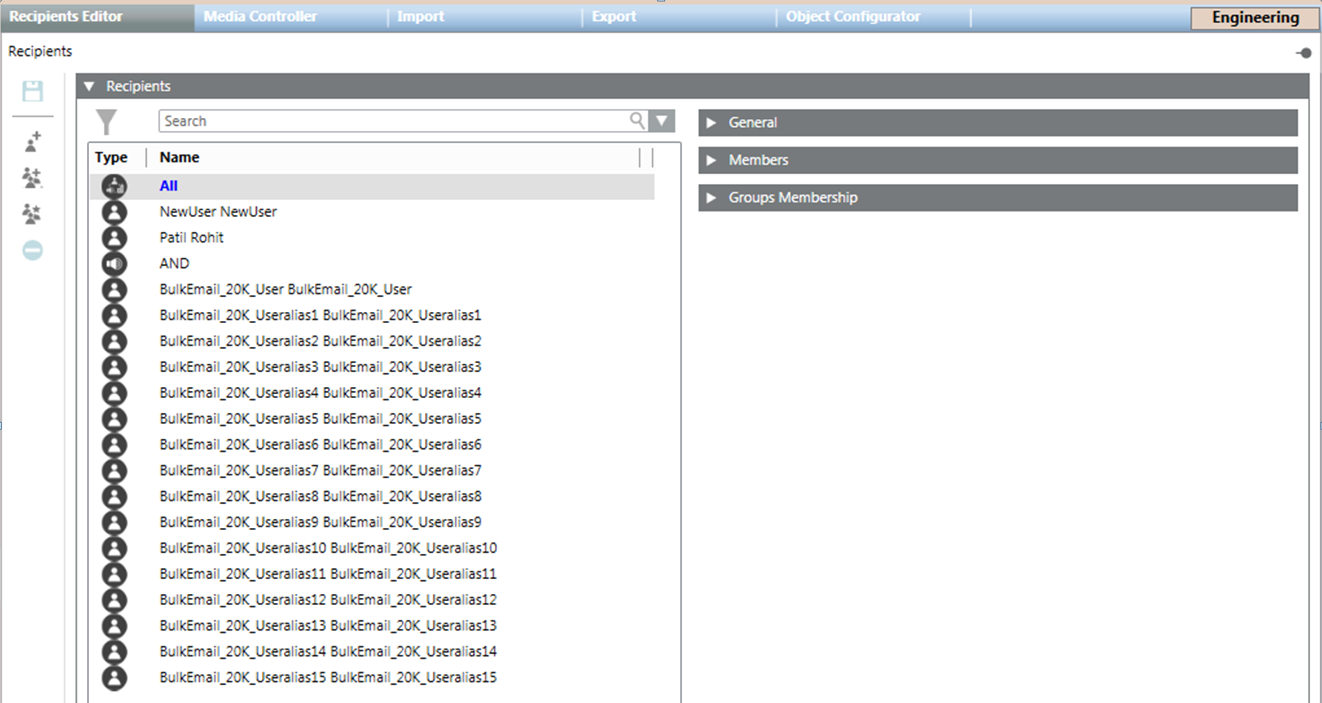Click the Save disk icon
This screenshot has width=1322, height=703.
[33, 92]
